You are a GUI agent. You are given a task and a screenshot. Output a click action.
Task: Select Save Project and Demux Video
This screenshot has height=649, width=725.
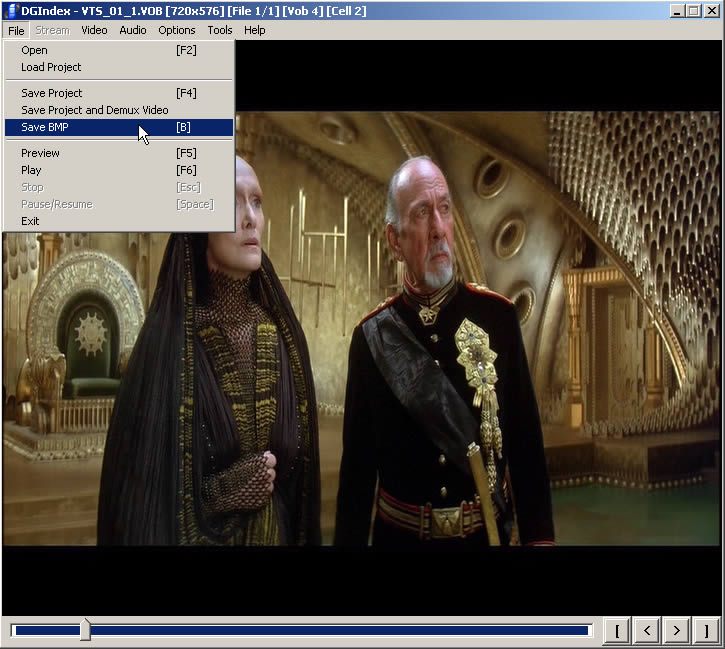(x=119, y=110)
